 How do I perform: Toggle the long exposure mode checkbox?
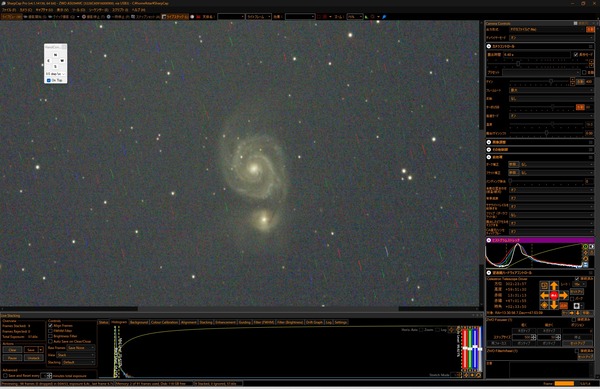576,54
